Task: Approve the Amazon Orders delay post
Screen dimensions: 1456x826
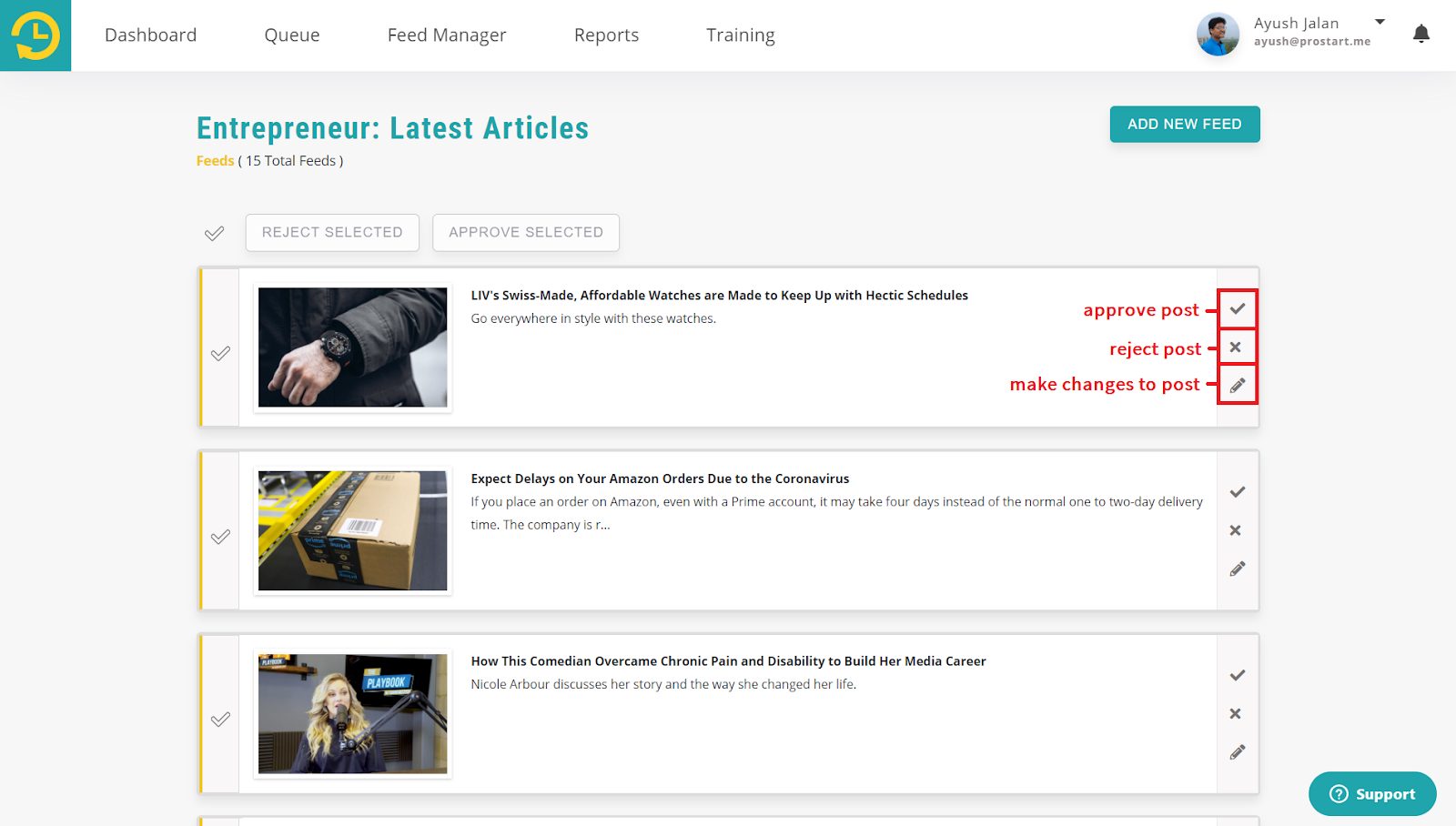Action: (1238, 492)
